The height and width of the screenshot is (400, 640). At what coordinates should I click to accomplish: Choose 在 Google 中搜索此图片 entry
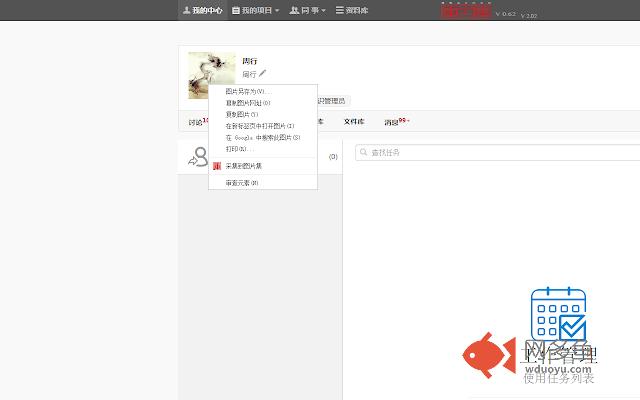pos(263,138)
